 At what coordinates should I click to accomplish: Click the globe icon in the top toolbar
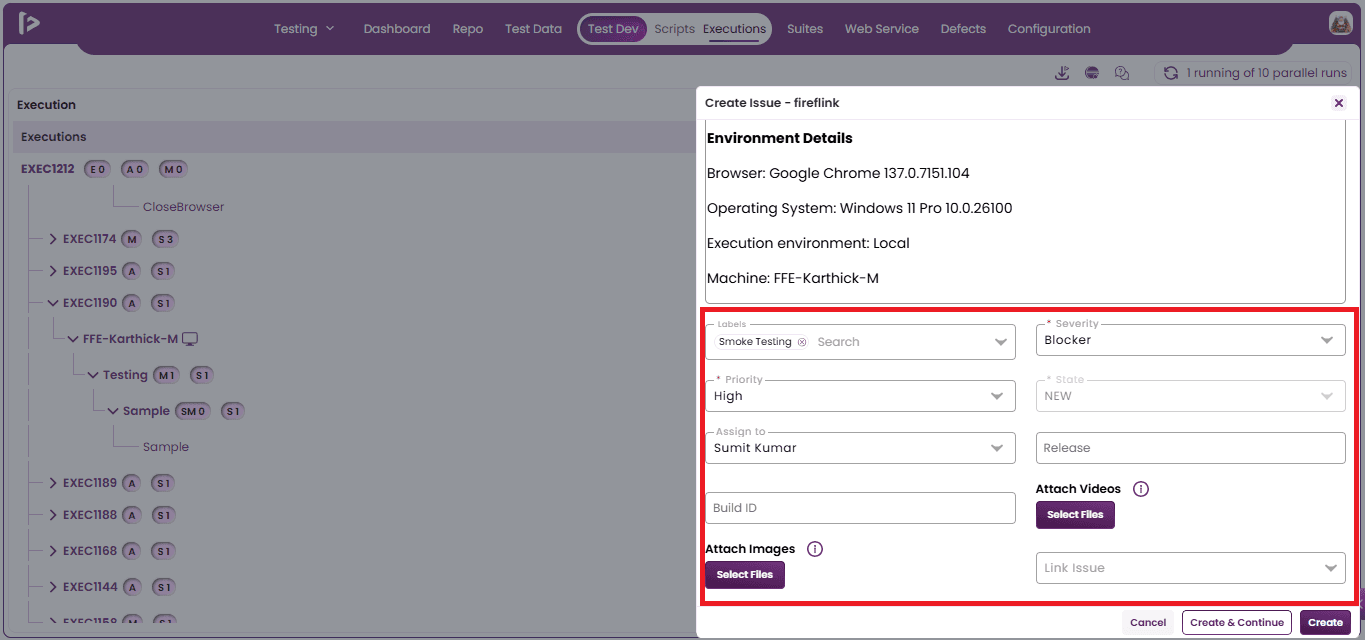click(x=1092, y=73)
